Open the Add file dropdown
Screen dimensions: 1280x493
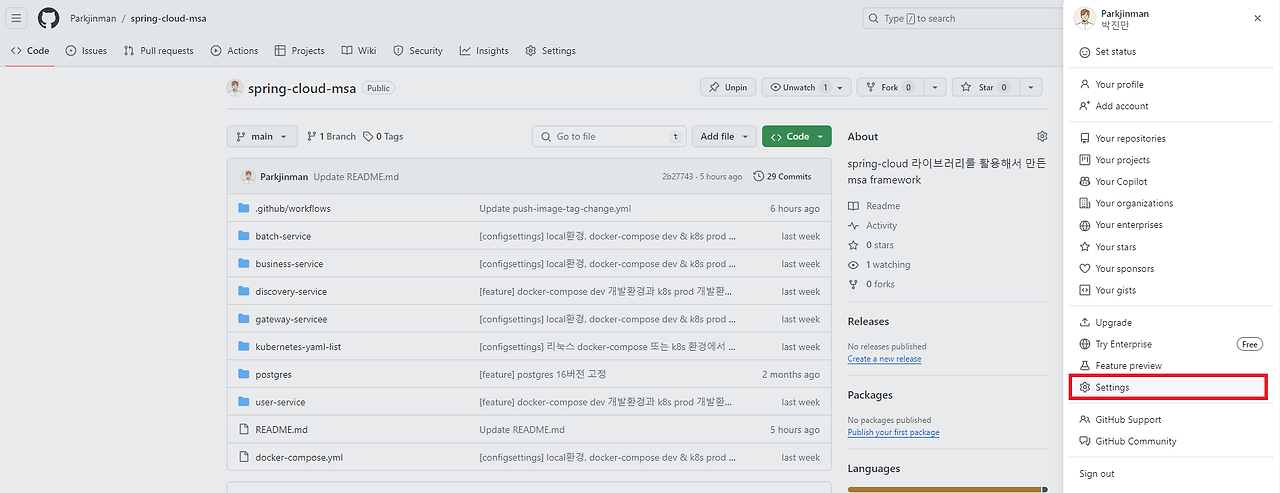point(724,136)
